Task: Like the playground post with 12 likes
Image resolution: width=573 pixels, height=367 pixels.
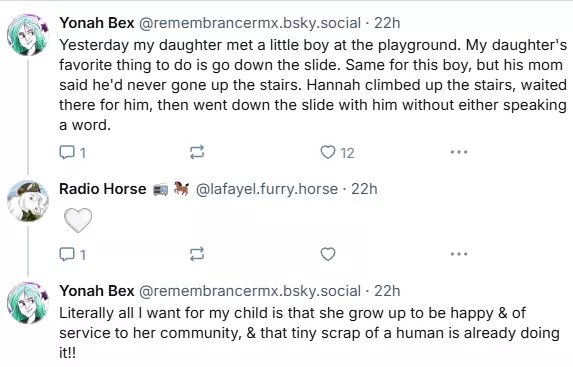Action: click(x=337, y=152)
